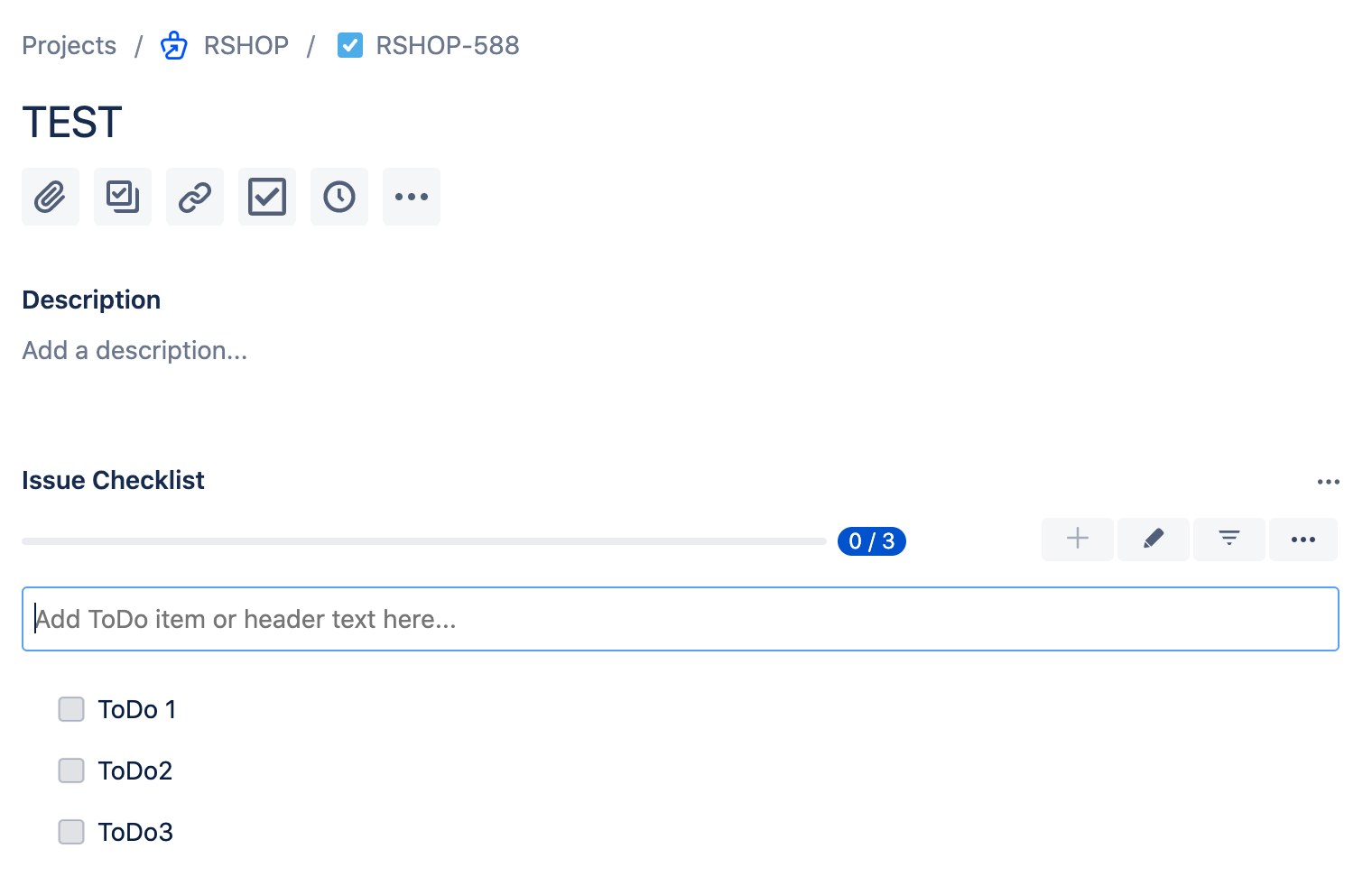Open the Issue Checklist panel ellipsis menu

coord(1329,482)
